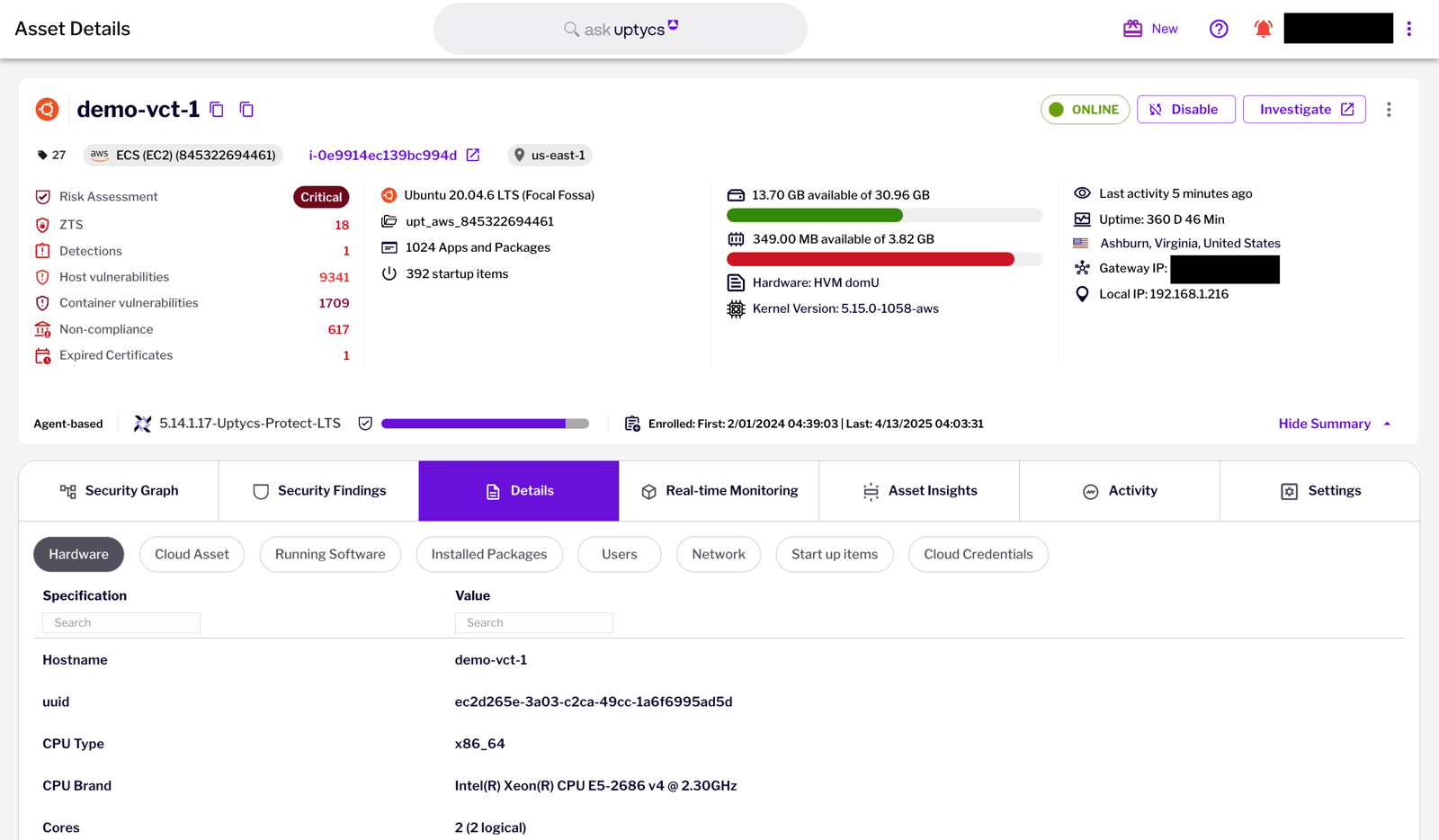The width and height of the screenshot is (1439, 840).
Task: Select the Cloud Asset pill
Action: (x=192, y=554)
